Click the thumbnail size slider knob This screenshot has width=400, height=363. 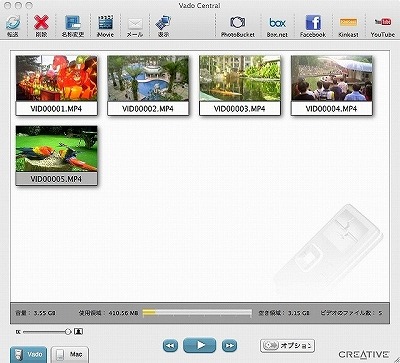point(68,332)
